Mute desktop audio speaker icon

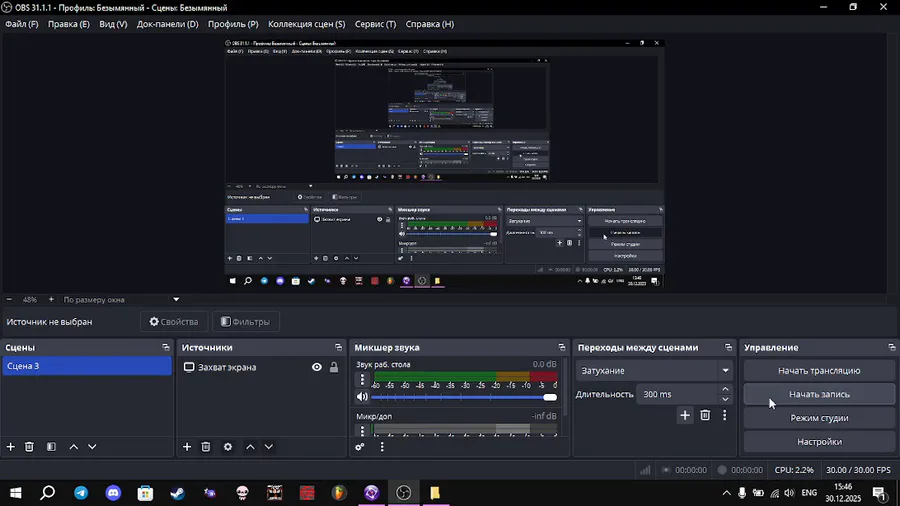coord(362,396)
